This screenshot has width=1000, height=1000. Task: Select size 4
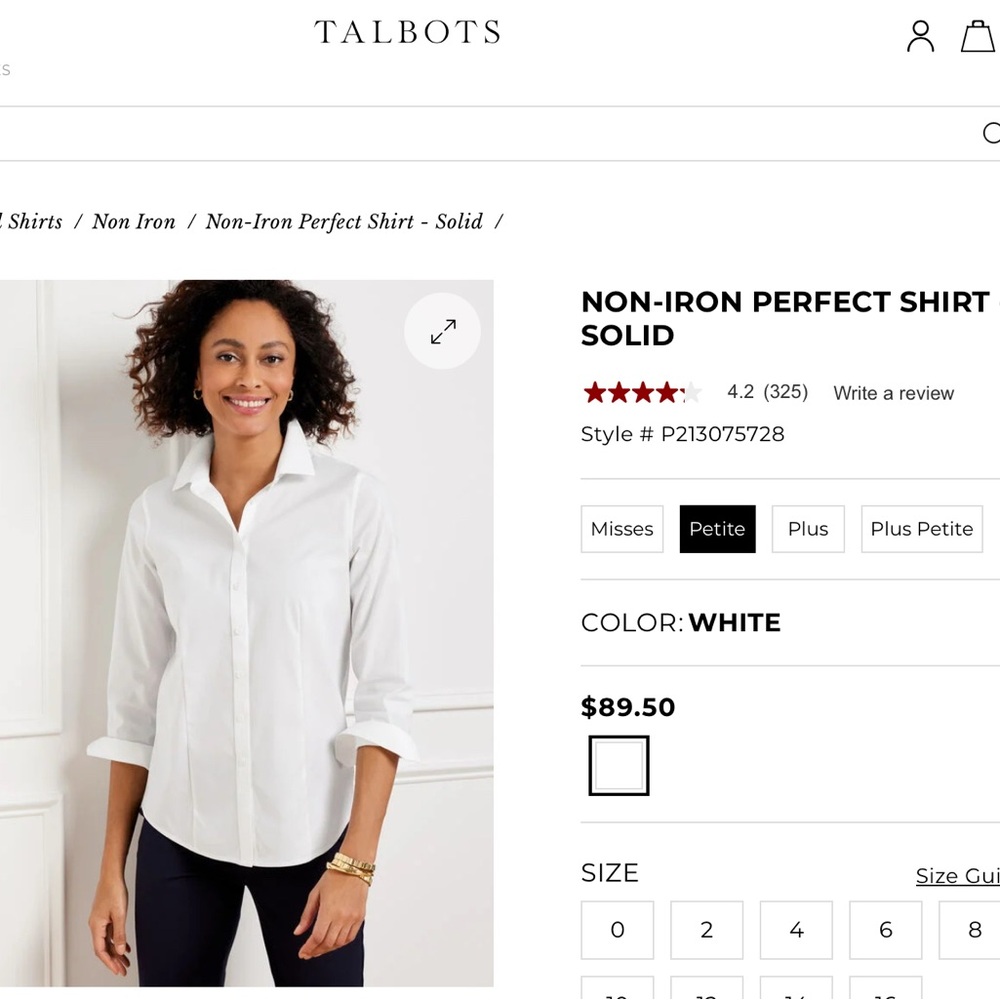point(796,930)
